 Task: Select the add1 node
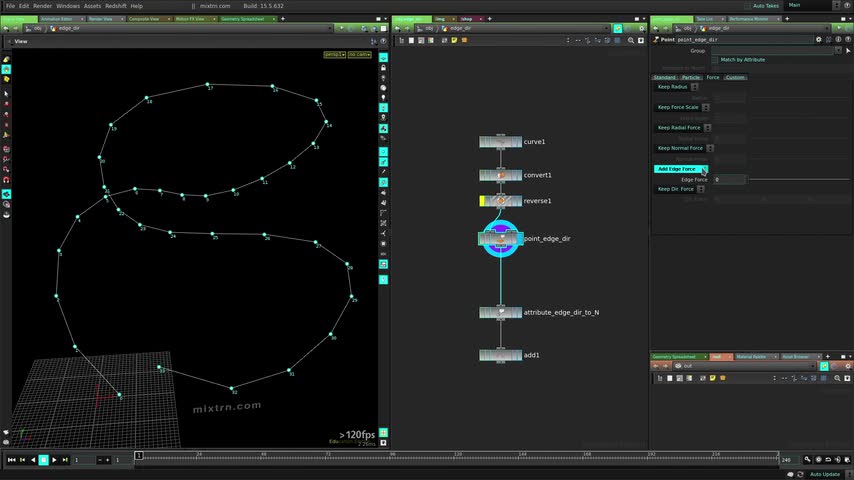click(x=501, y=355)
